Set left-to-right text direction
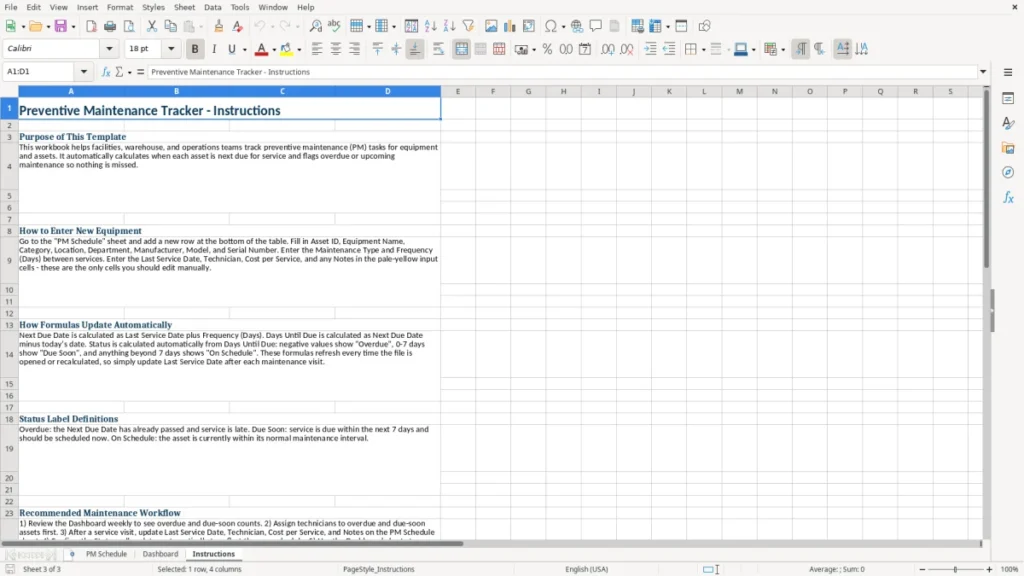Image resolution: width=1024 pixels, height=576 pixels. pyautogui.click(x=801, y=49)
